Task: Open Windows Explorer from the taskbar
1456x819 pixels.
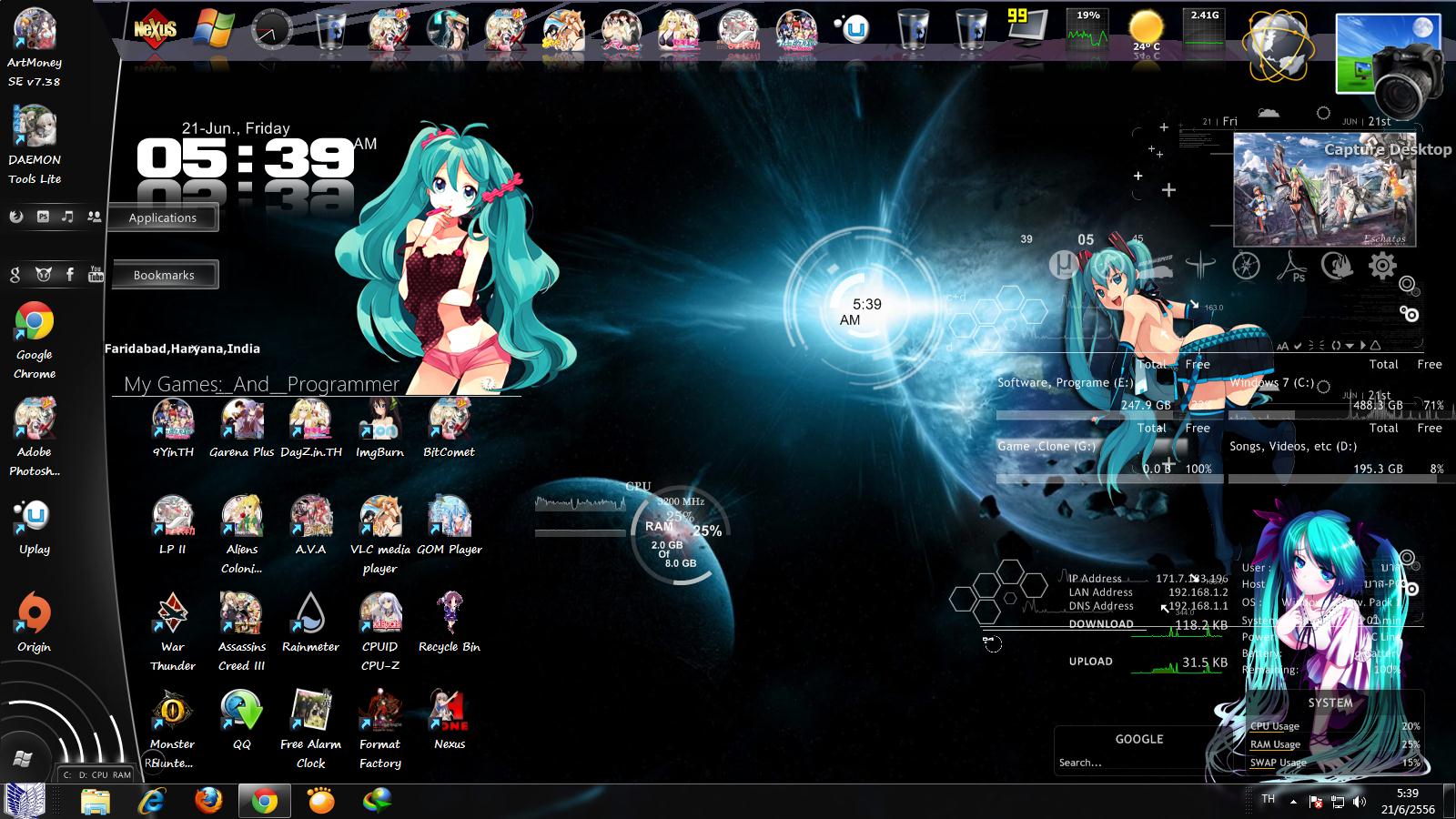Action: (x=96, y=801)
